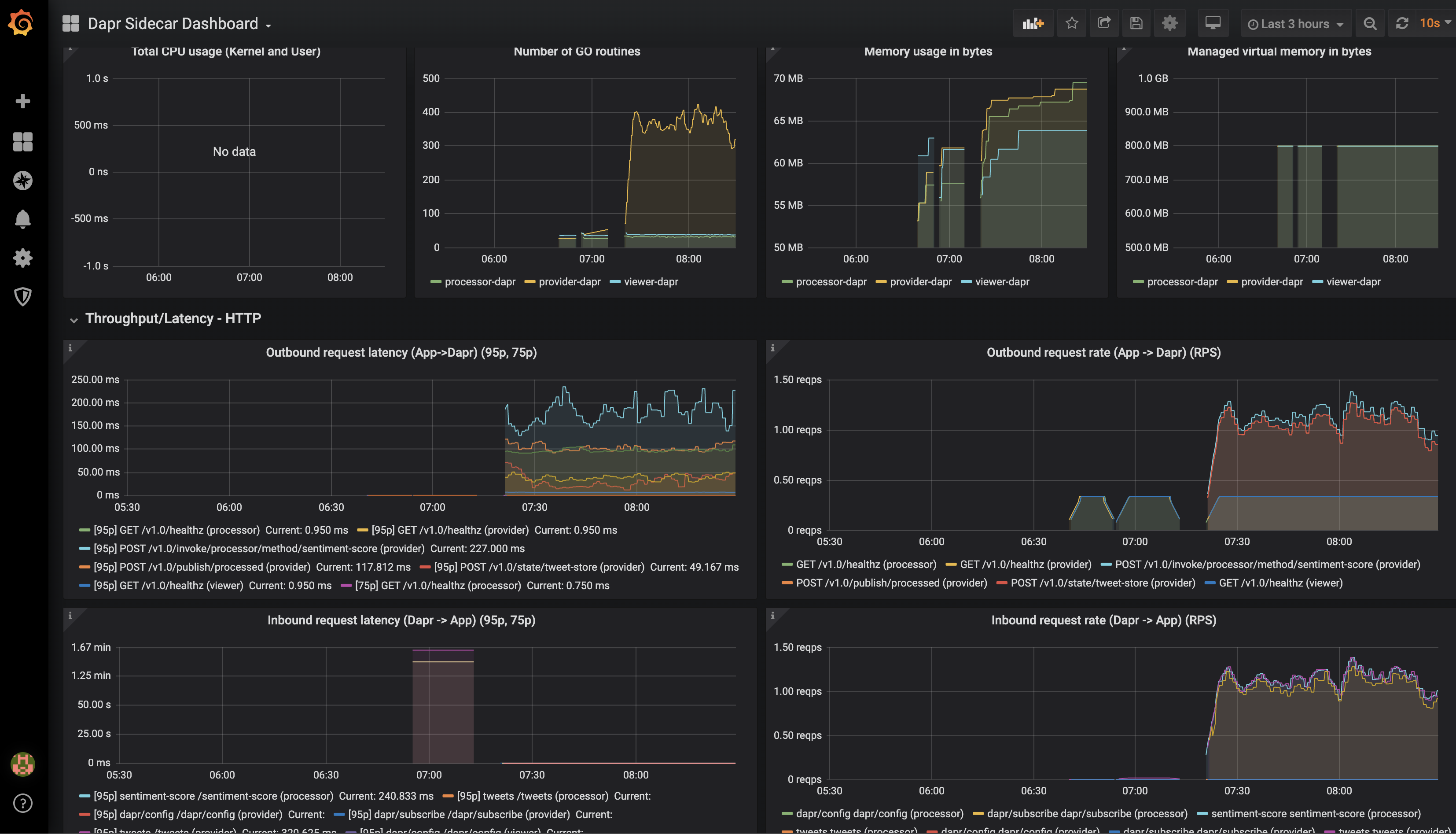Toggle dapr/subscribe (processor) inbound rate series

tap(1087, 814)
